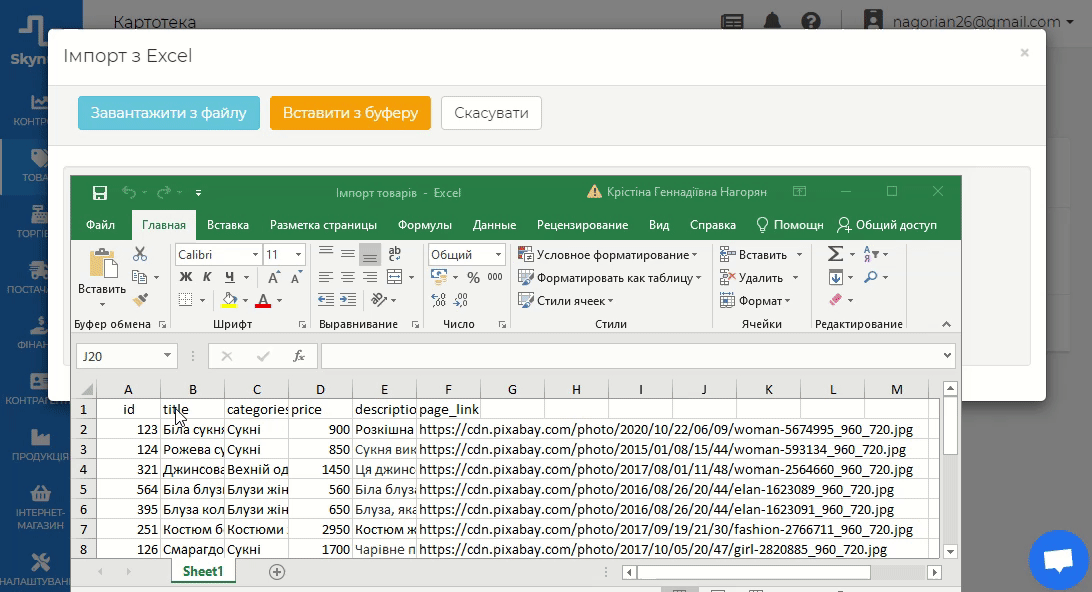The width and height of the screenshot is (1092, 592).
Task: Click the decrease indent icon
Action: (x=325, y=300)
